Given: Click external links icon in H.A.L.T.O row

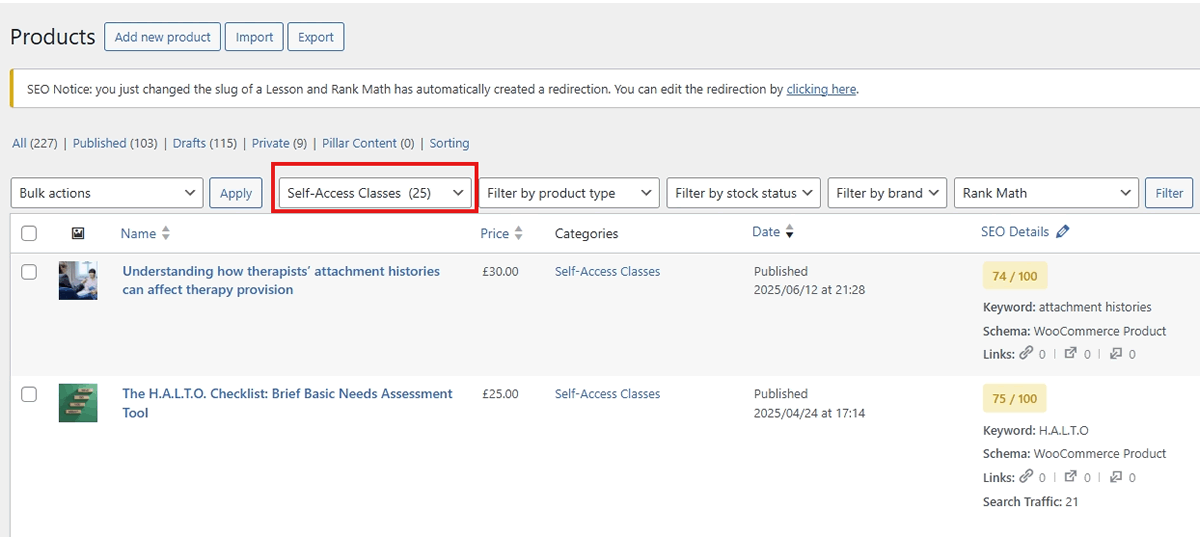Looking at the screenshot, I should (x=1070, y=477).
